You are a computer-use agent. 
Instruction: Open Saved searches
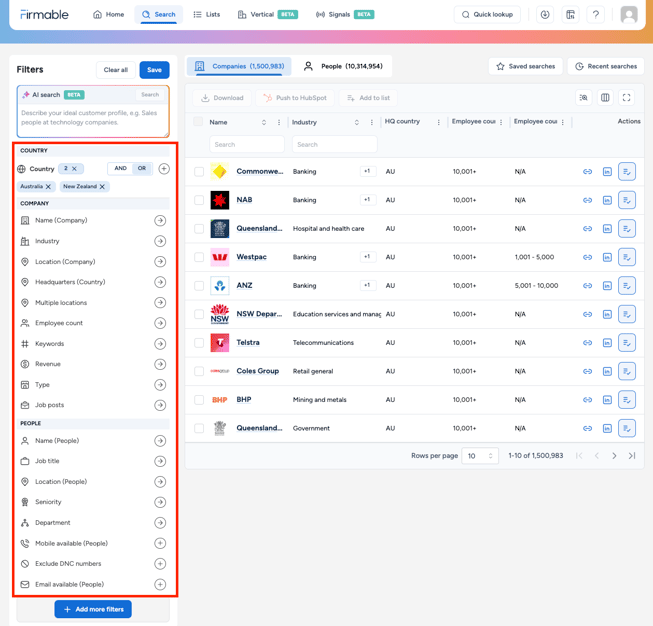526,66
